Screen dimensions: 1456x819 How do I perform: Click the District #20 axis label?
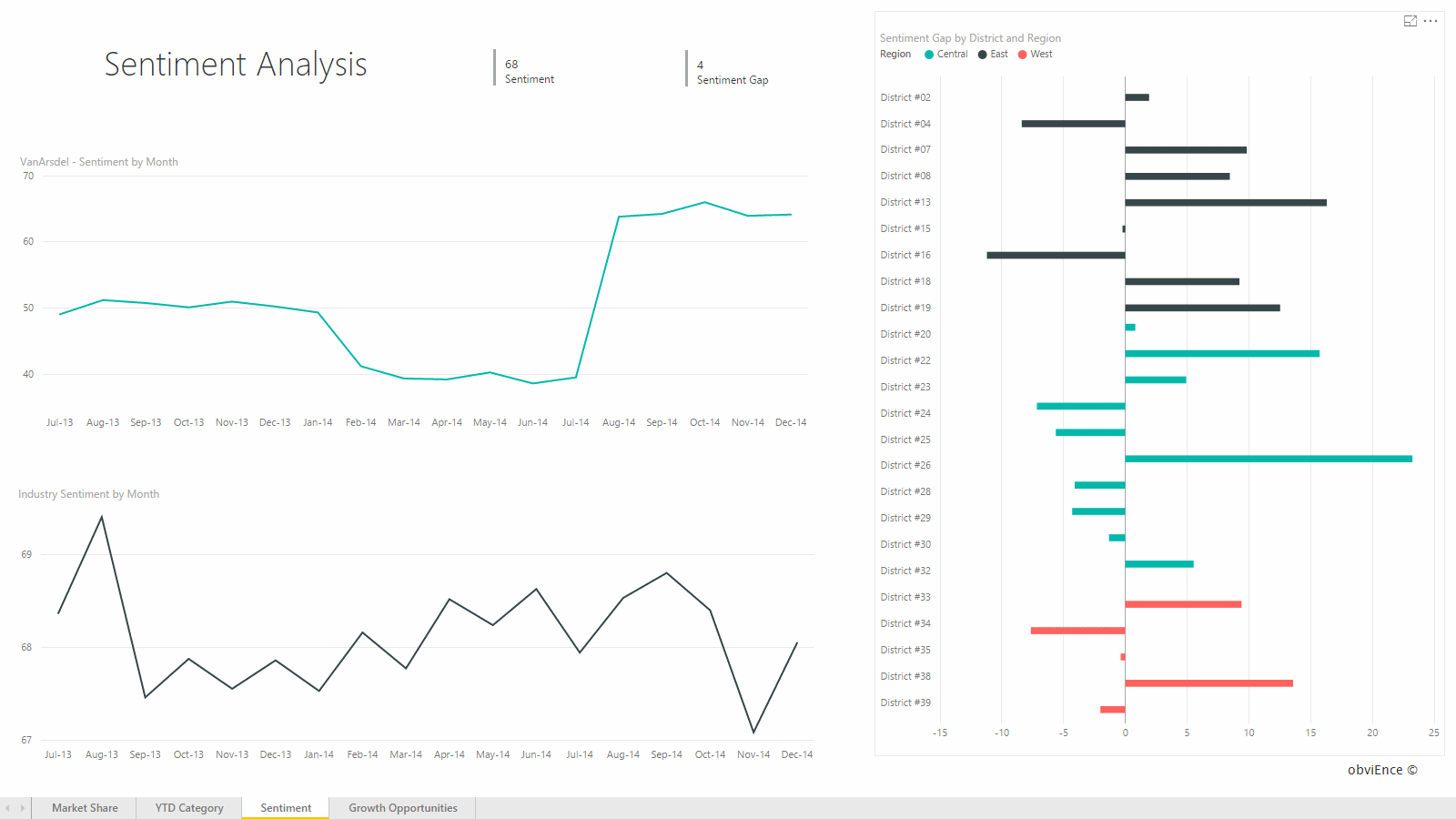tap(905, 334)
